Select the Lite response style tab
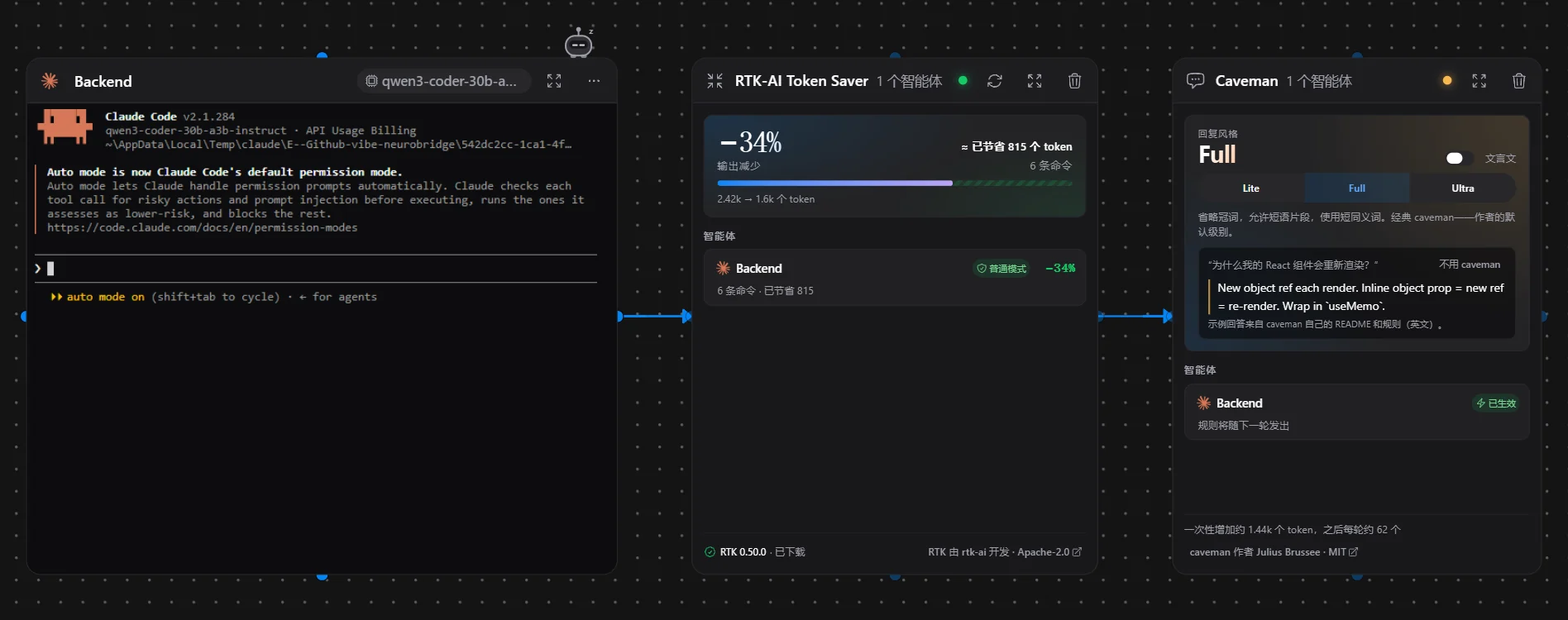Image resolution: width=1568 pixels, height=620 pixels. pos(1251,188)
